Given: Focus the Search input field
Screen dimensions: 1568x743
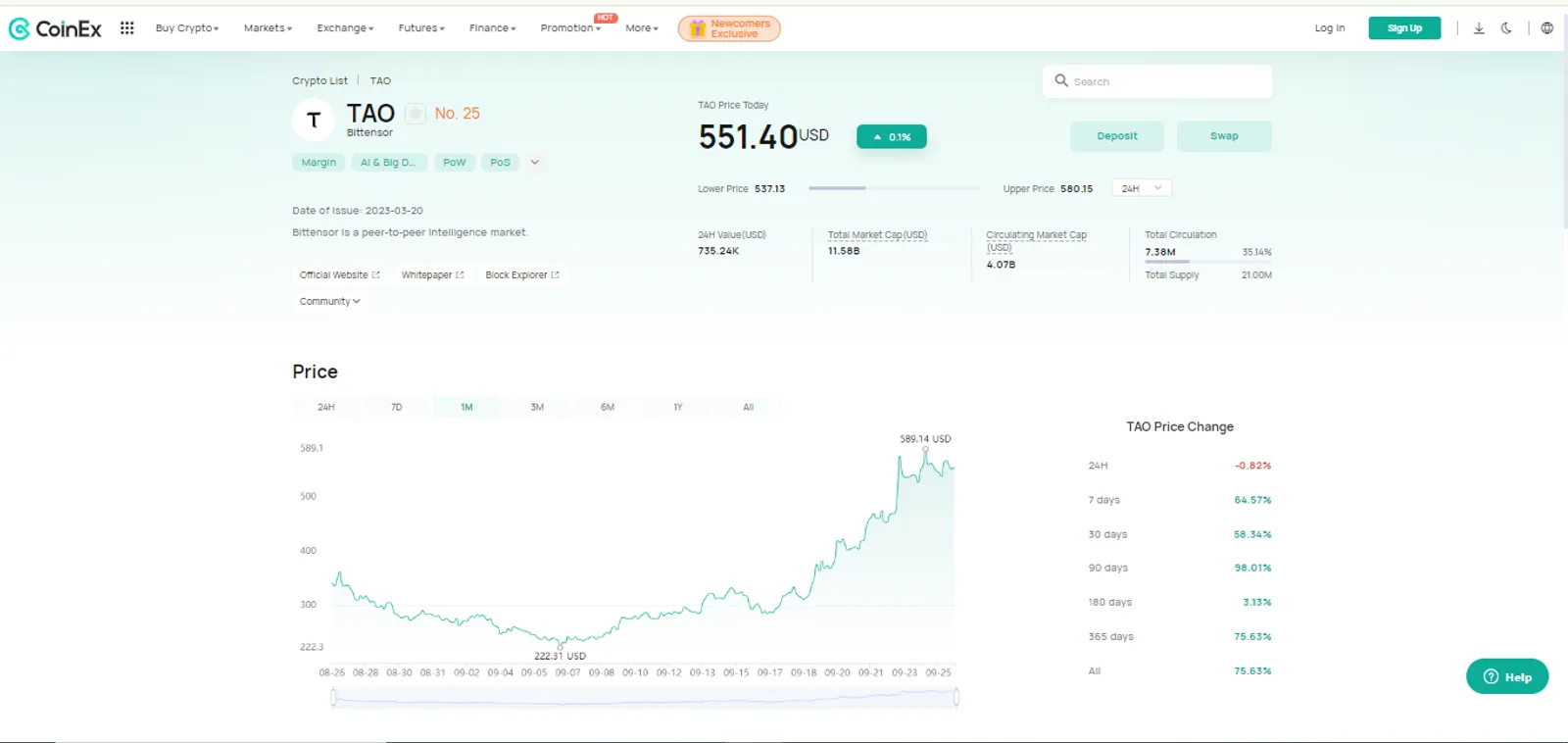Looking at the screenshot, I should [x=1157, y=81].
